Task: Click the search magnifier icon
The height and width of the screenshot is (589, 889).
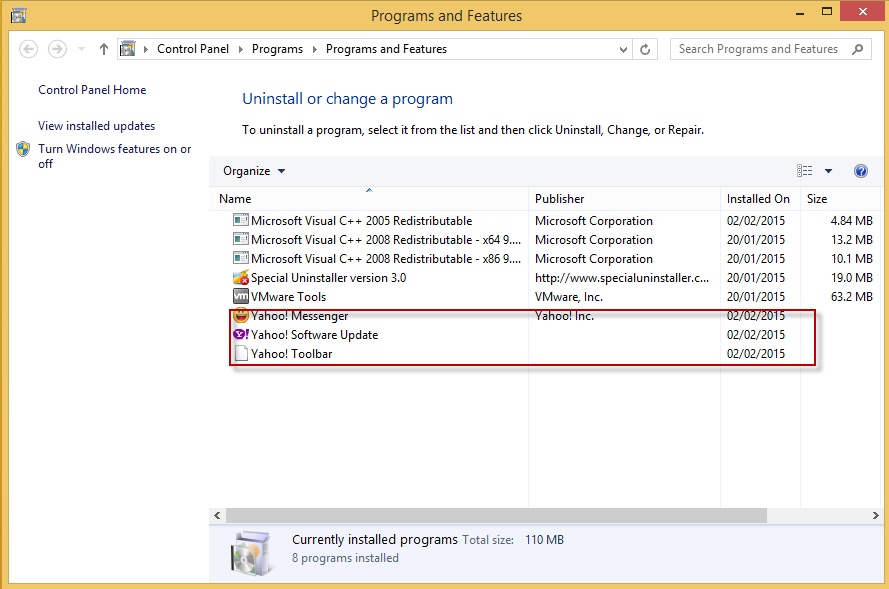Action: coord(857,49)
